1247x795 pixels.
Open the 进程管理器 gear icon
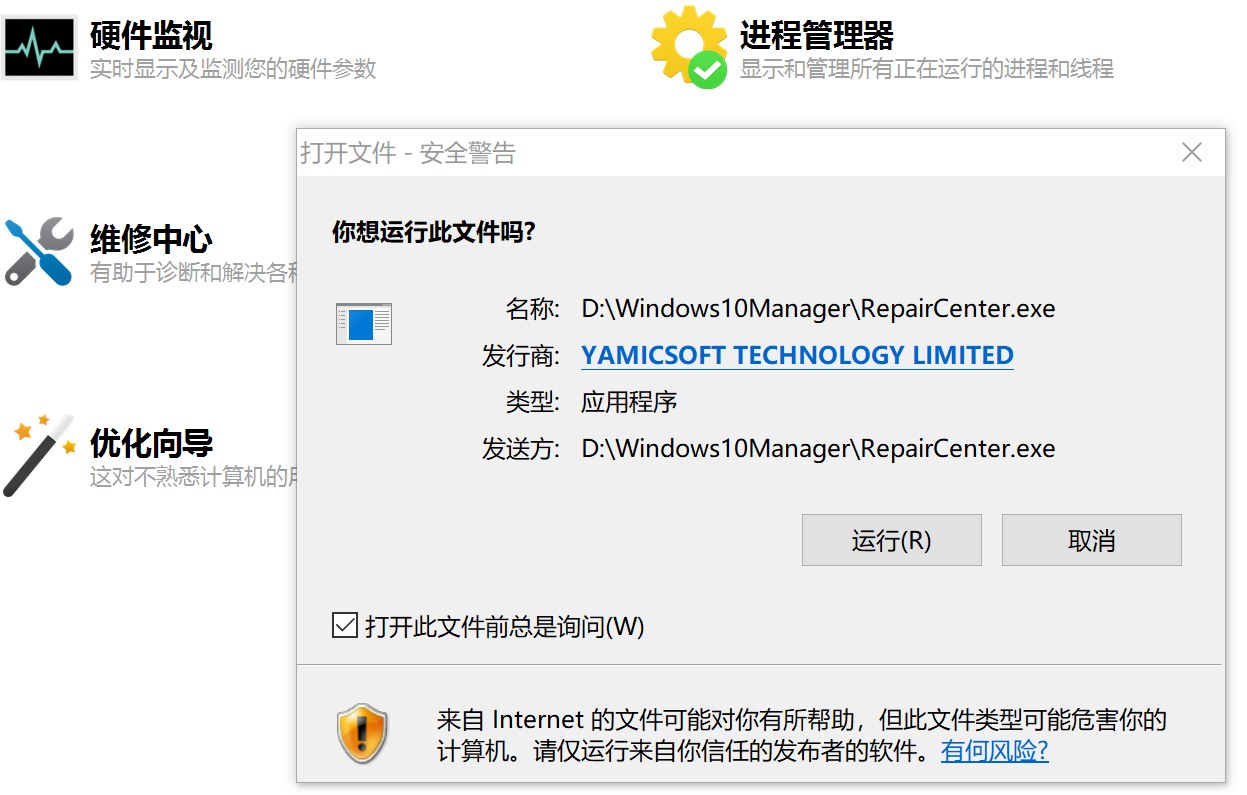click(690, 47)
